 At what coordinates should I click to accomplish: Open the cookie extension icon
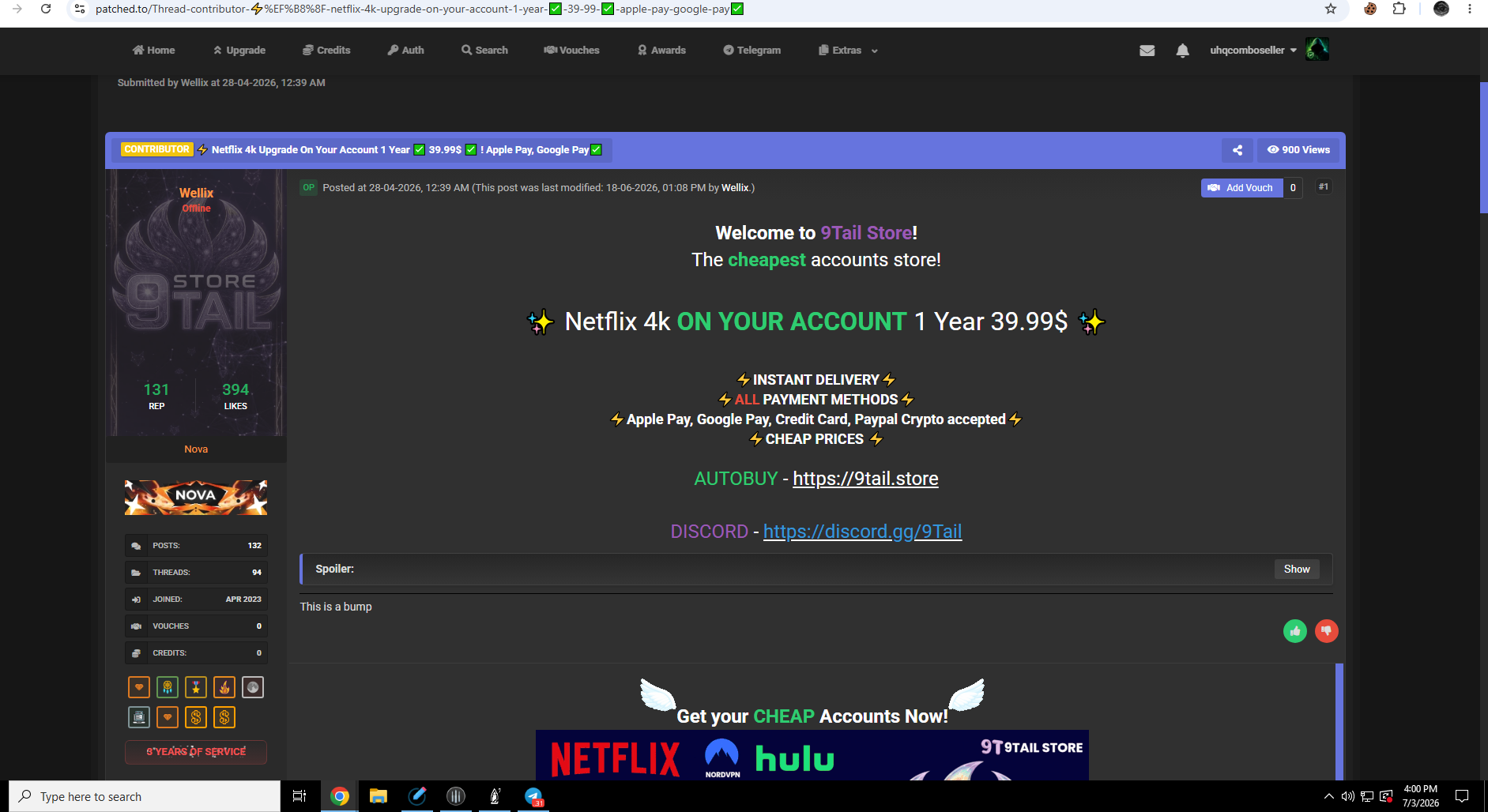(x=1370, y=9)
